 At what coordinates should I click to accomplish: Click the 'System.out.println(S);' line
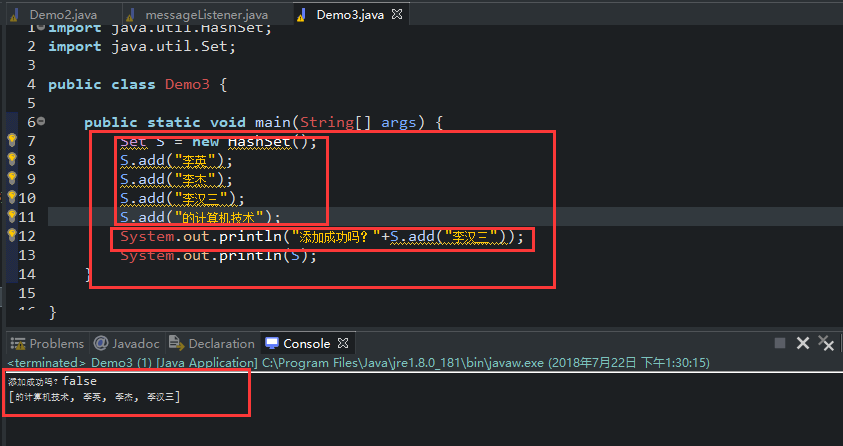point(218,255)
